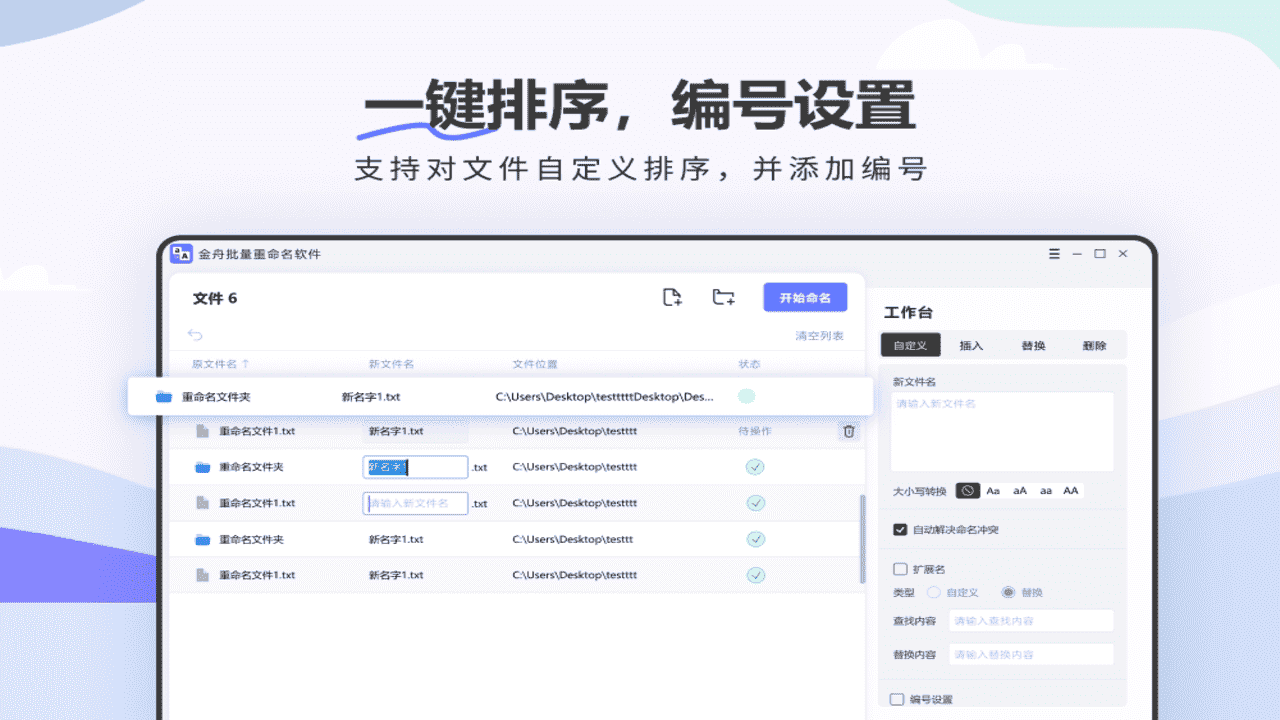
Task: Switch to the 插入 tab
Action: click(x=971, y=344)
